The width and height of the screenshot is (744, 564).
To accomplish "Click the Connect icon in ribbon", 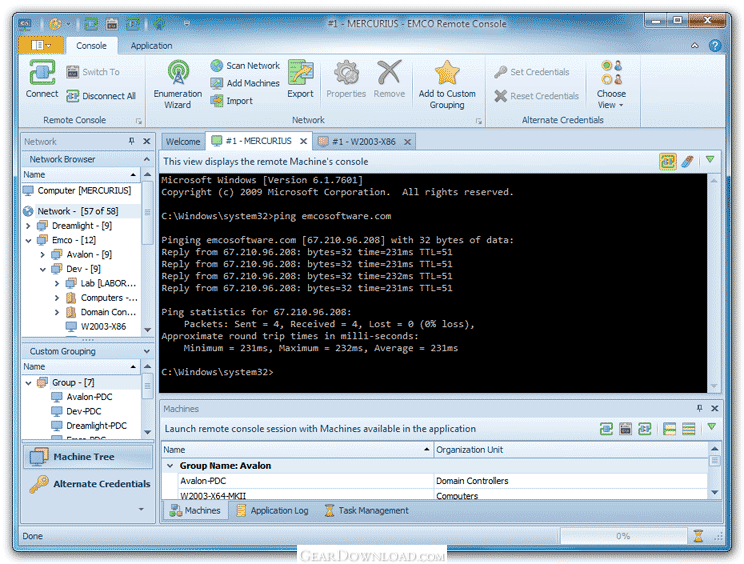I will tap(42, 74).
